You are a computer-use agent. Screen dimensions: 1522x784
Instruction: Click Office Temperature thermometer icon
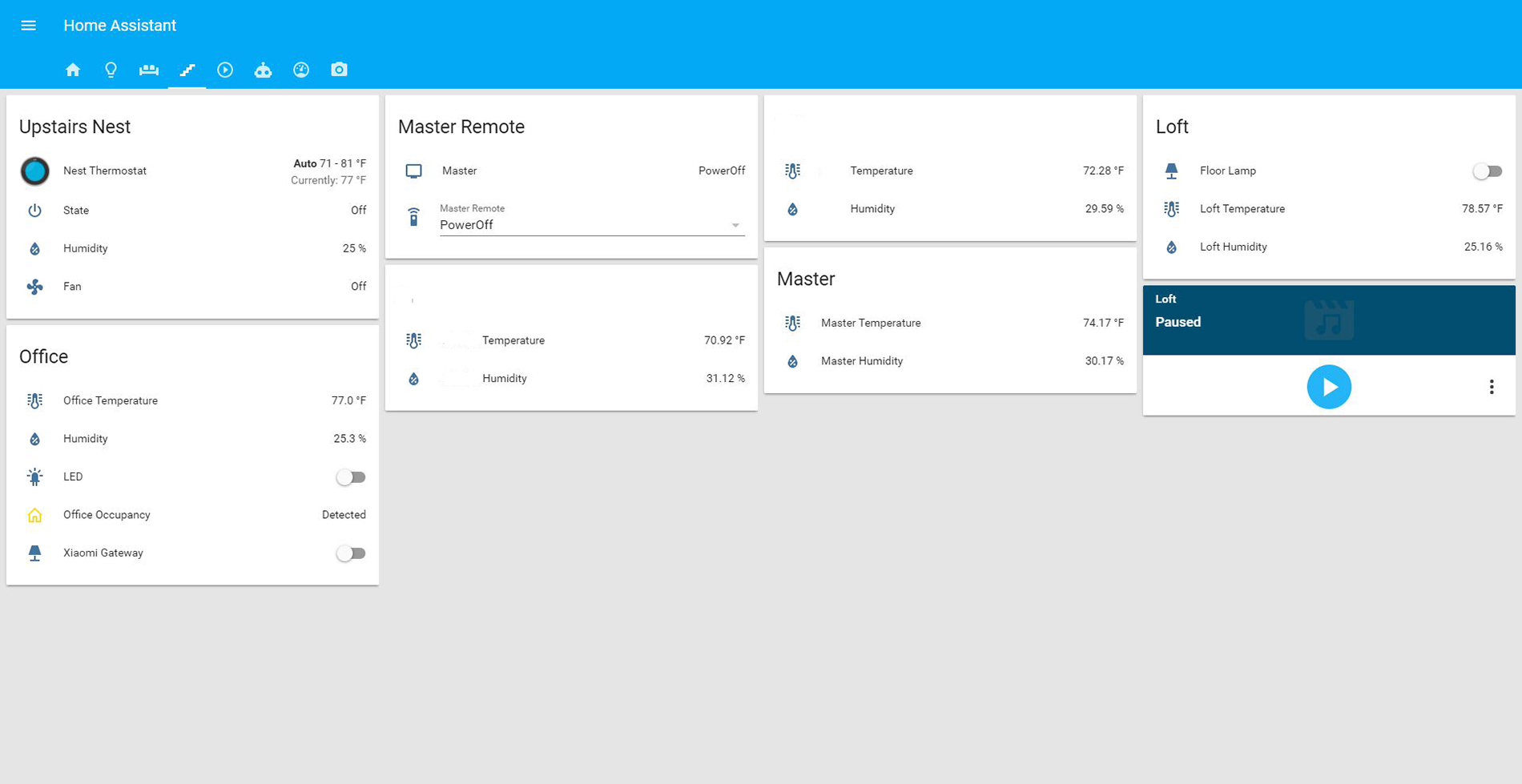pyautogui.click(x=34, y=400)
